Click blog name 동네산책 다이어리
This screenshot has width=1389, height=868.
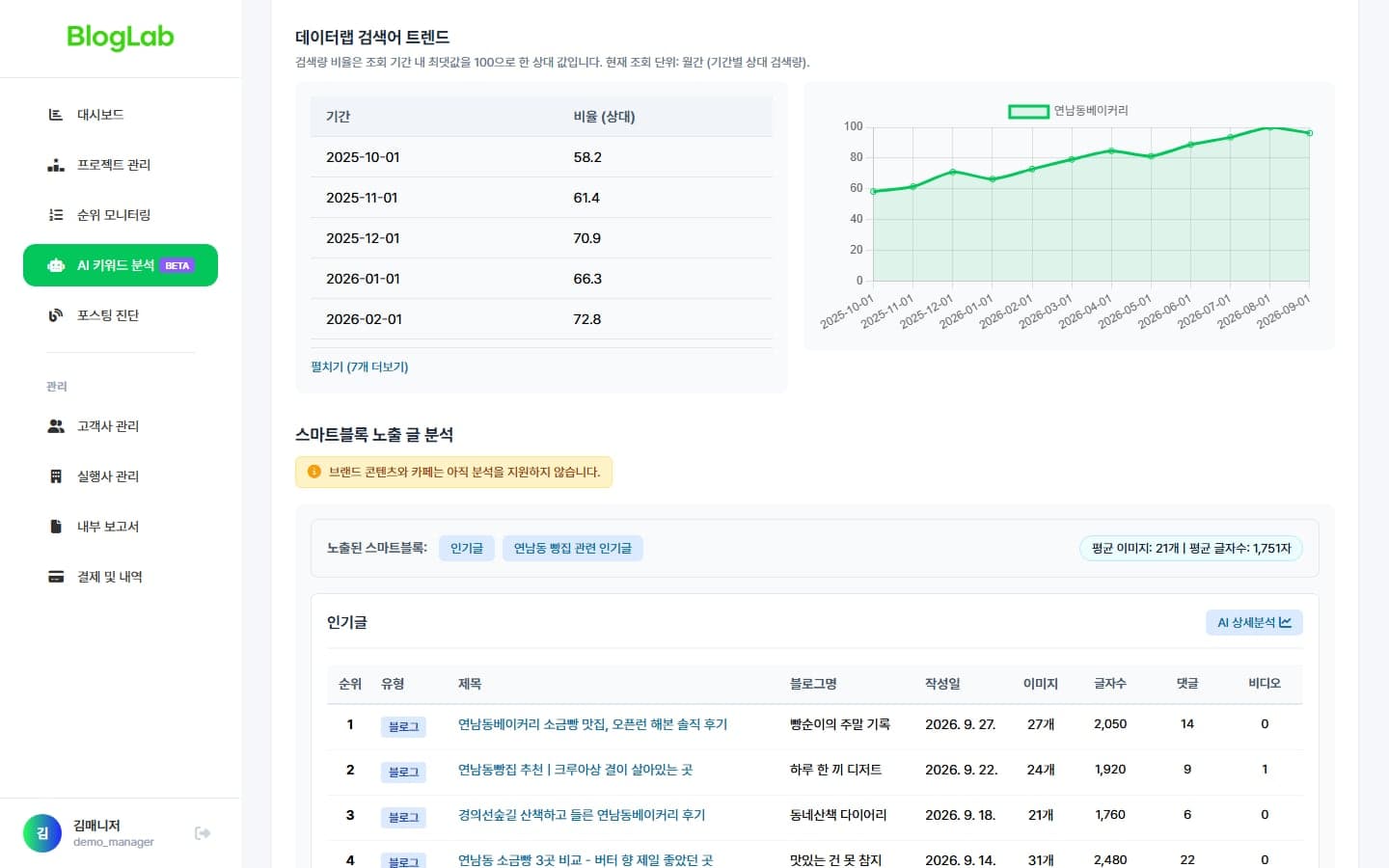pos(838,815)
